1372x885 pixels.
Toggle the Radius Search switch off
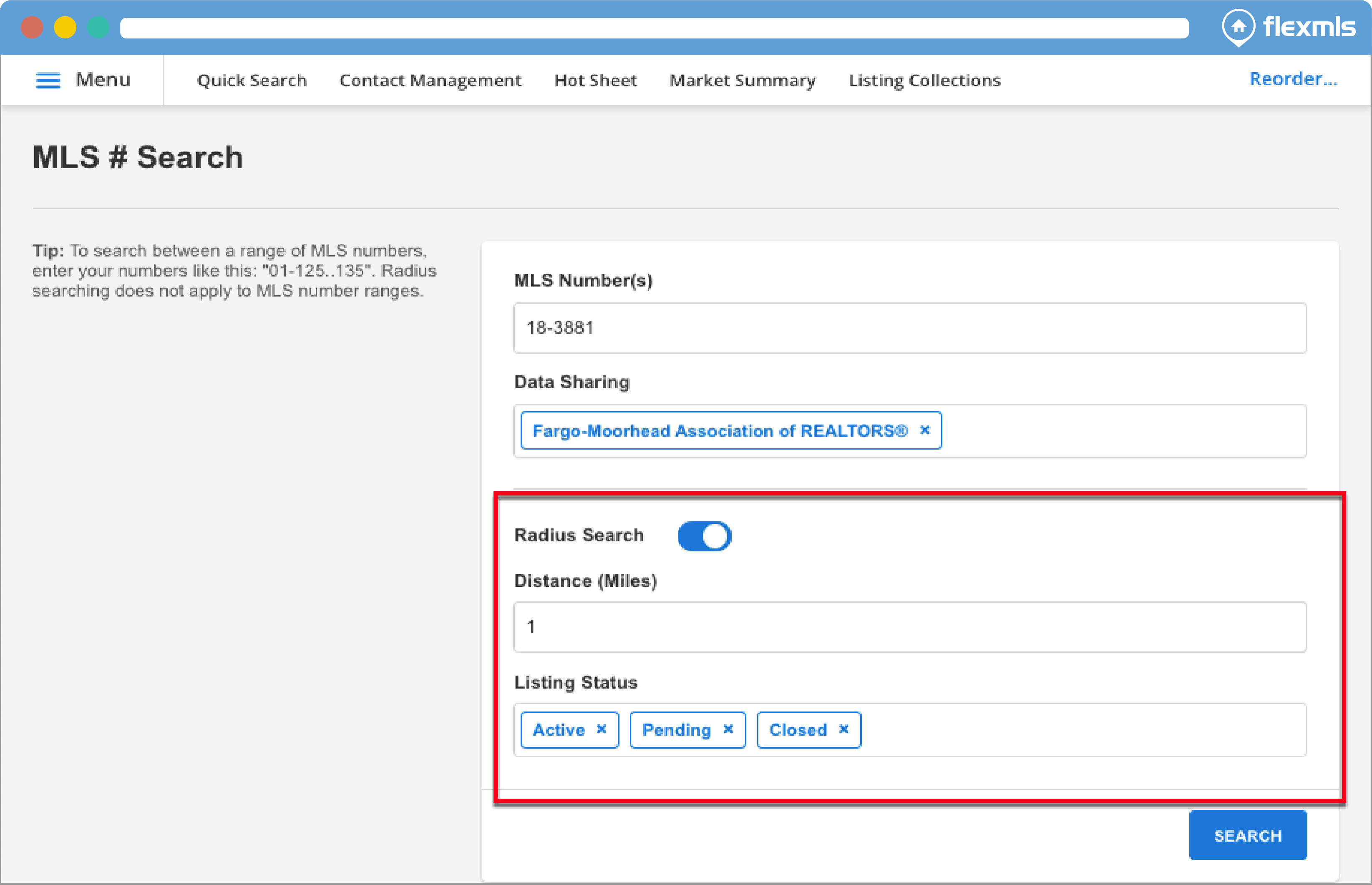pyautogui.click(x=704, y=536)
